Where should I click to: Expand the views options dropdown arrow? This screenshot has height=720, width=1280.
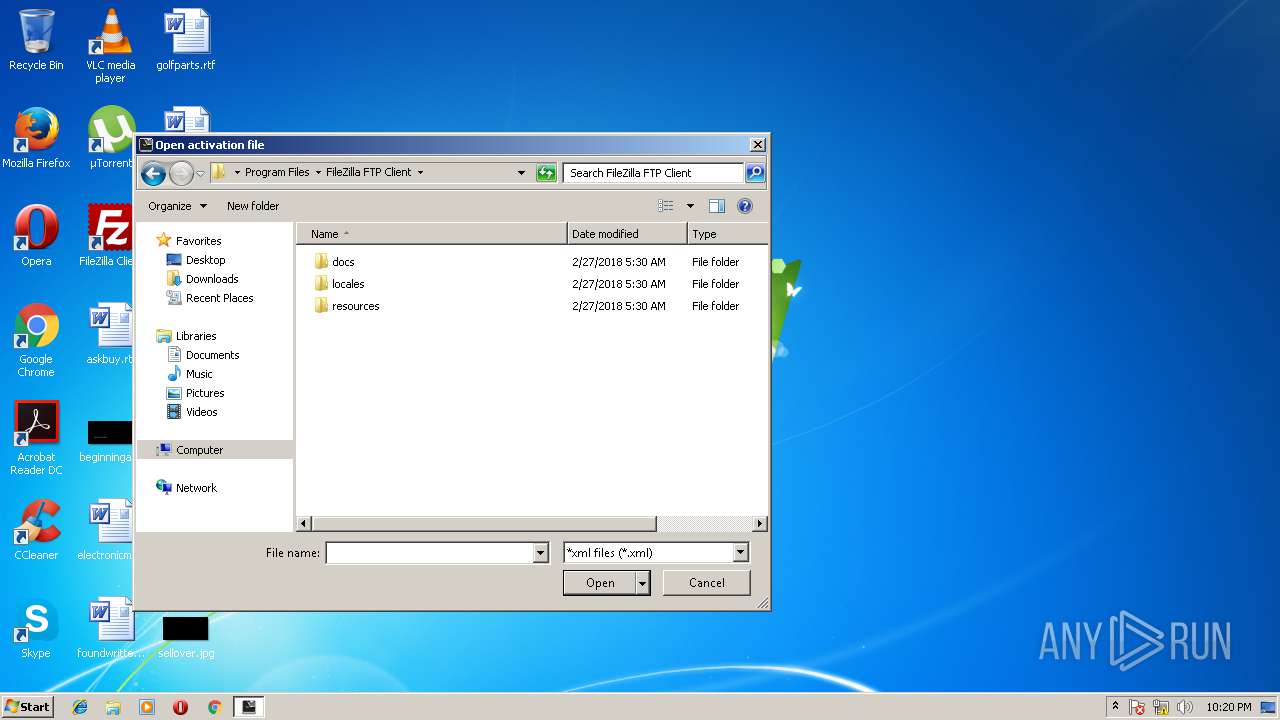pos(690,206)
